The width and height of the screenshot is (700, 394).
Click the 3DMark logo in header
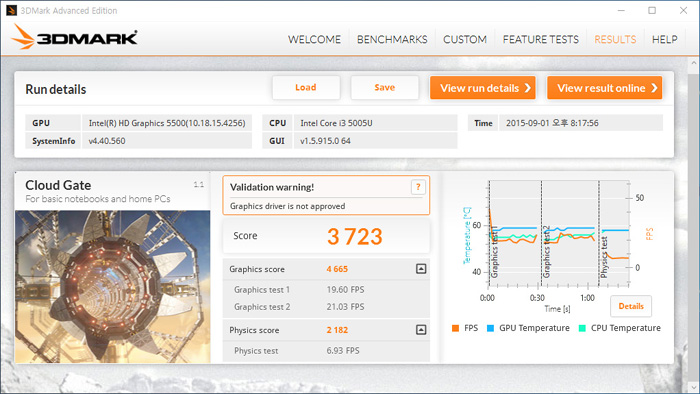coord(75,37)
